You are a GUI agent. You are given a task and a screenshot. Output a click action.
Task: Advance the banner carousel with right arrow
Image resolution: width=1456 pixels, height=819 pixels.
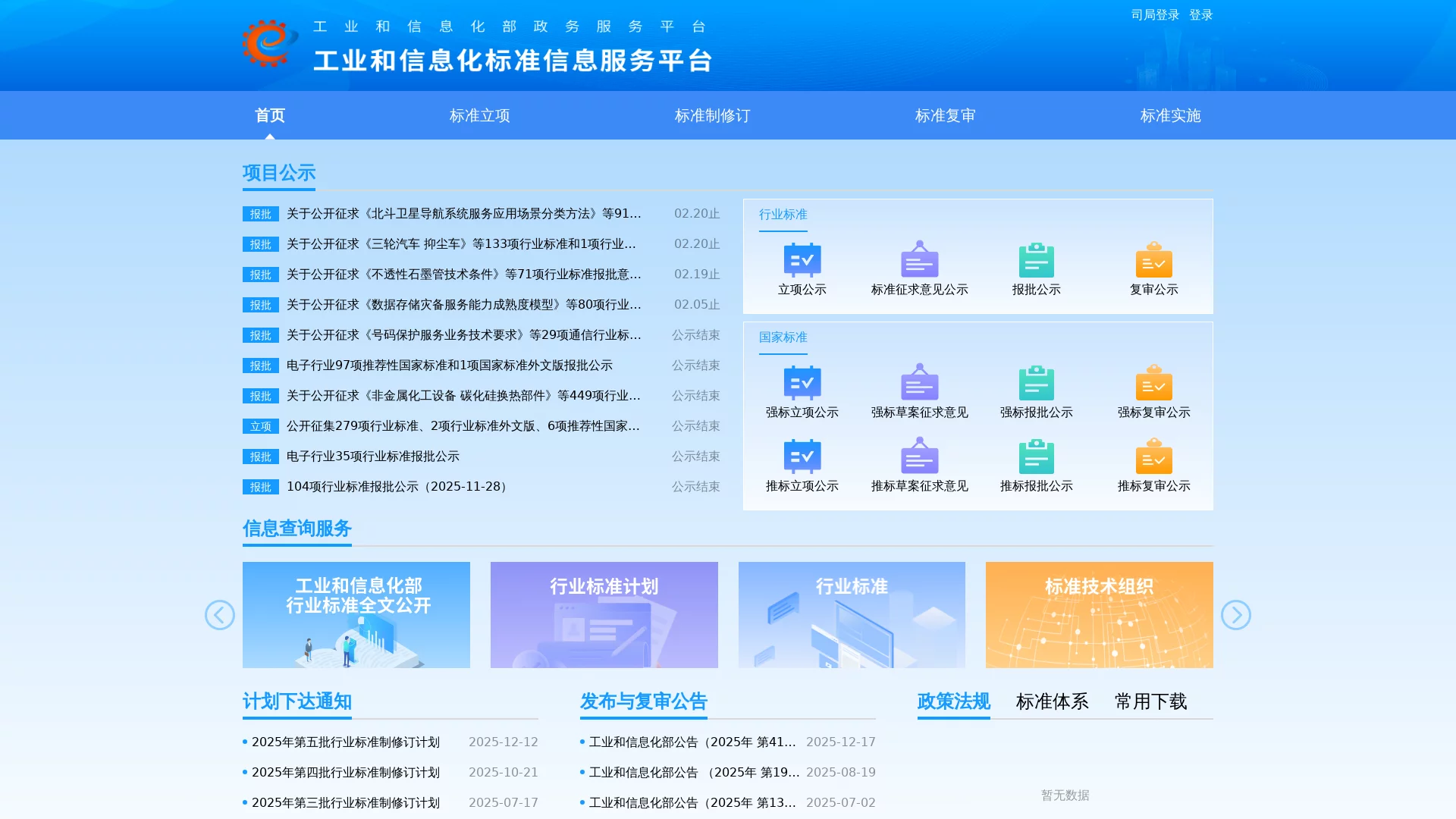1235,615
